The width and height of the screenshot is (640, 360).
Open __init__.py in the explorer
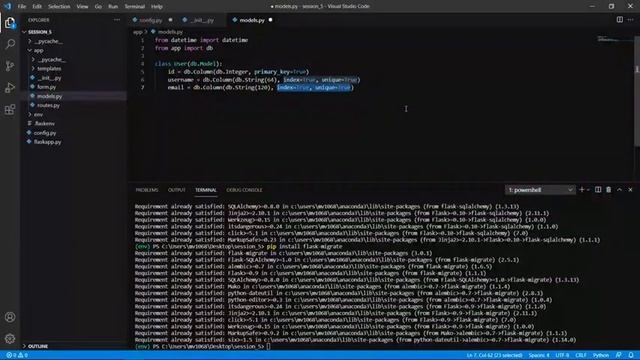coord(49,78)
